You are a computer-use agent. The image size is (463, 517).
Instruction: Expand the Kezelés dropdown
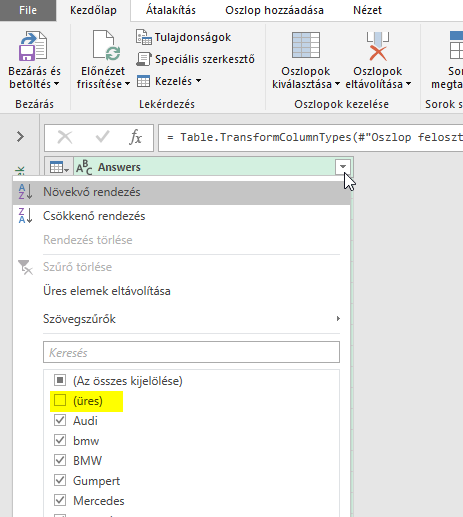(x=198, y=81)
